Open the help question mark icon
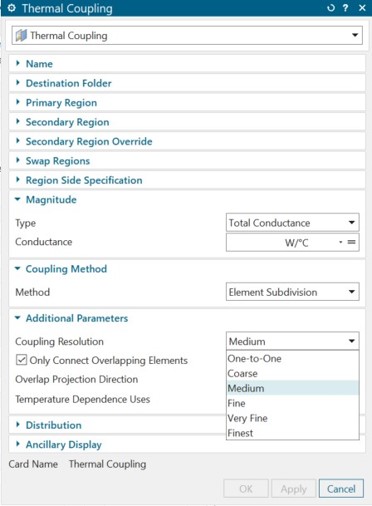372x506 pixels. pyautogui.click(x=346, y=8)
